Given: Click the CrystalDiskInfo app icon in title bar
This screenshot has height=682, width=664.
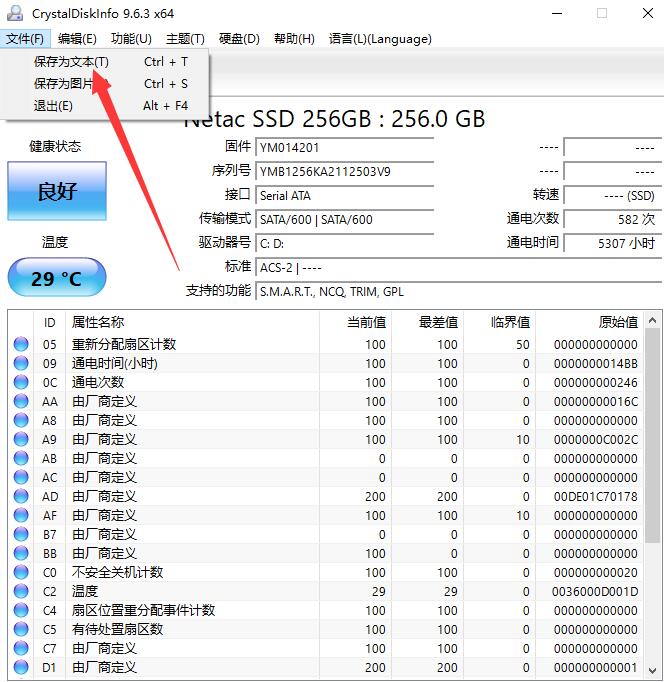Looking at the screenshot, I should coord(14,13).
